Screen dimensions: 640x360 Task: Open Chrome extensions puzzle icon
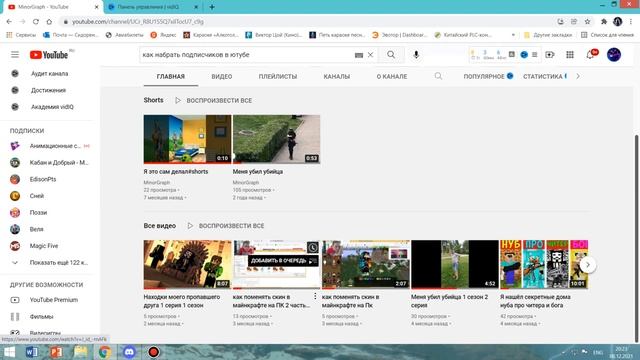click(x=604, y=22)
